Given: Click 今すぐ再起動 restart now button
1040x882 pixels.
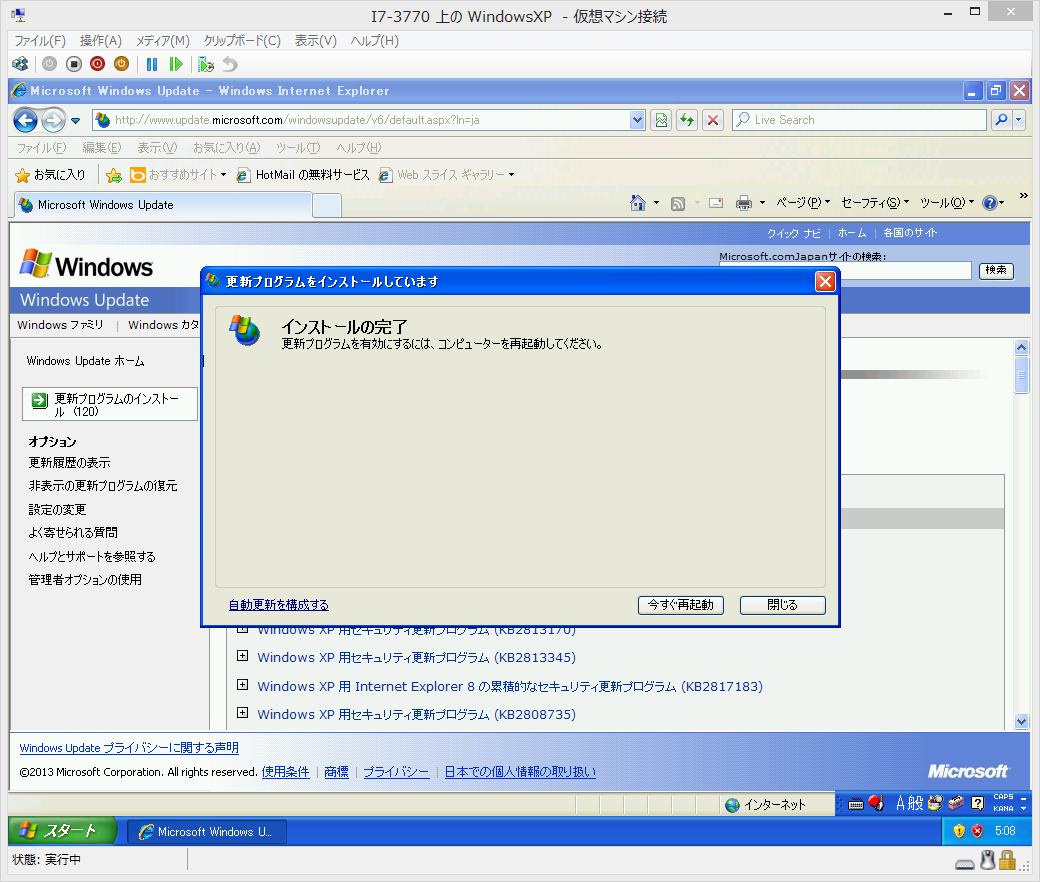Looking at the screenshot, I should 681,605.
